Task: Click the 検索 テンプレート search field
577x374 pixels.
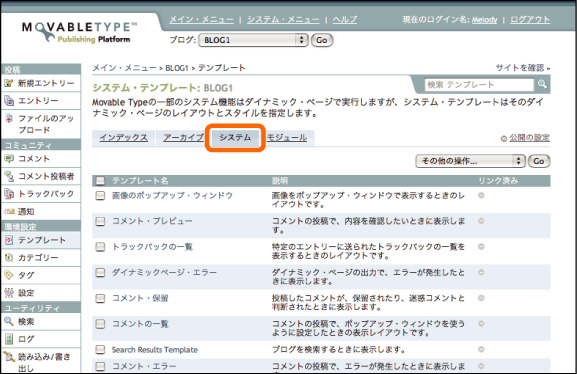Action: (x=479, y=85)
